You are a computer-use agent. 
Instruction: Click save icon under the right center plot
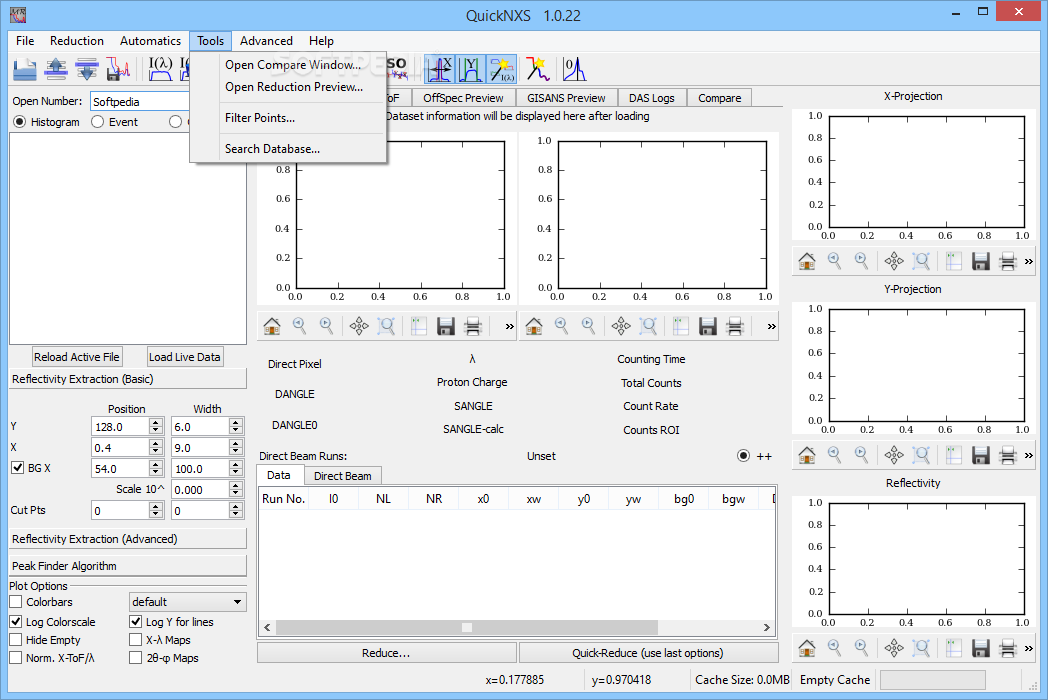[708, 326]
